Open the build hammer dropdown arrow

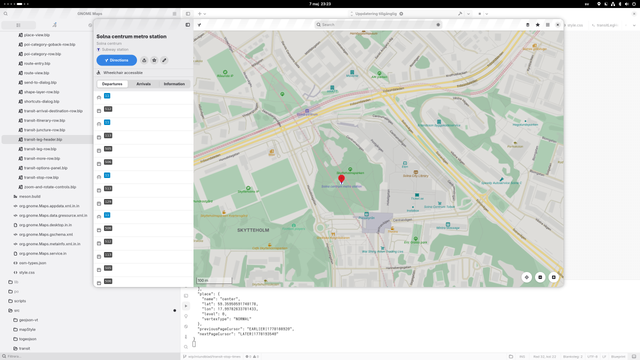coord(468,14)
